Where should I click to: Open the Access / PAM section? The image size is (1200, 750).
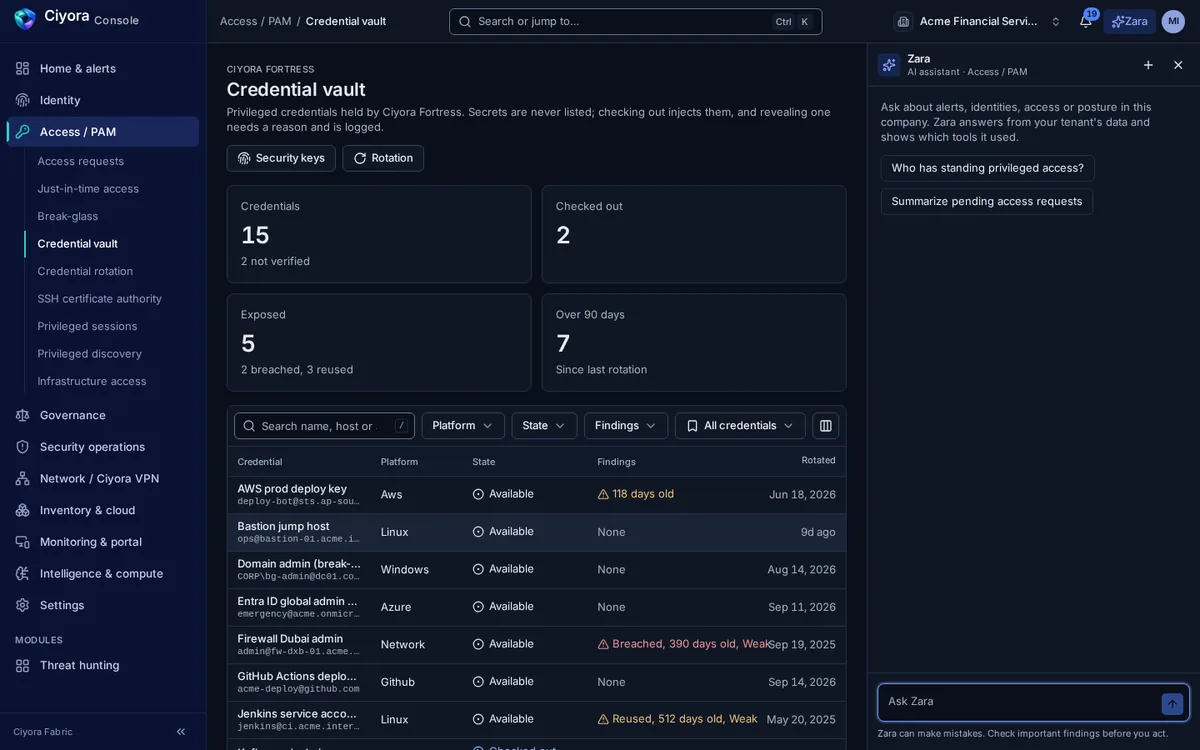[103, 132]
